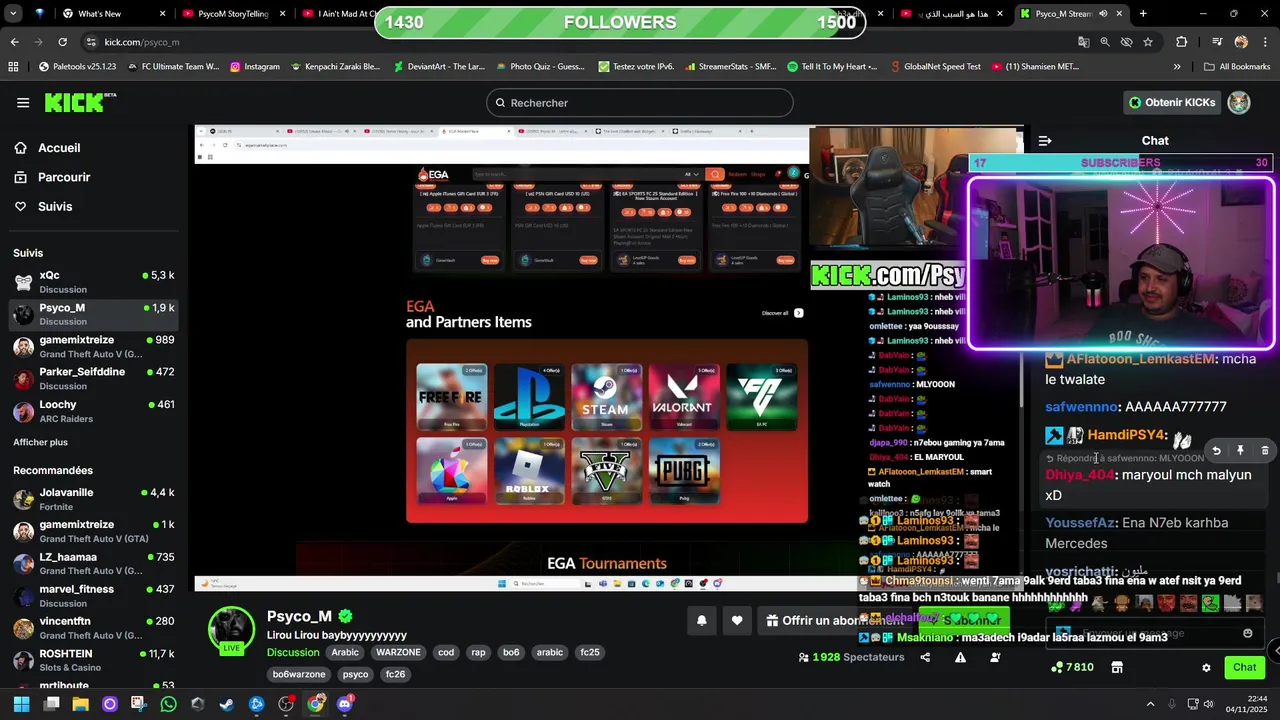Switch to PsycoM StoryTelling tab
Screen dimensions: 1280x720
pyautogui.click(x=232, y=14)
